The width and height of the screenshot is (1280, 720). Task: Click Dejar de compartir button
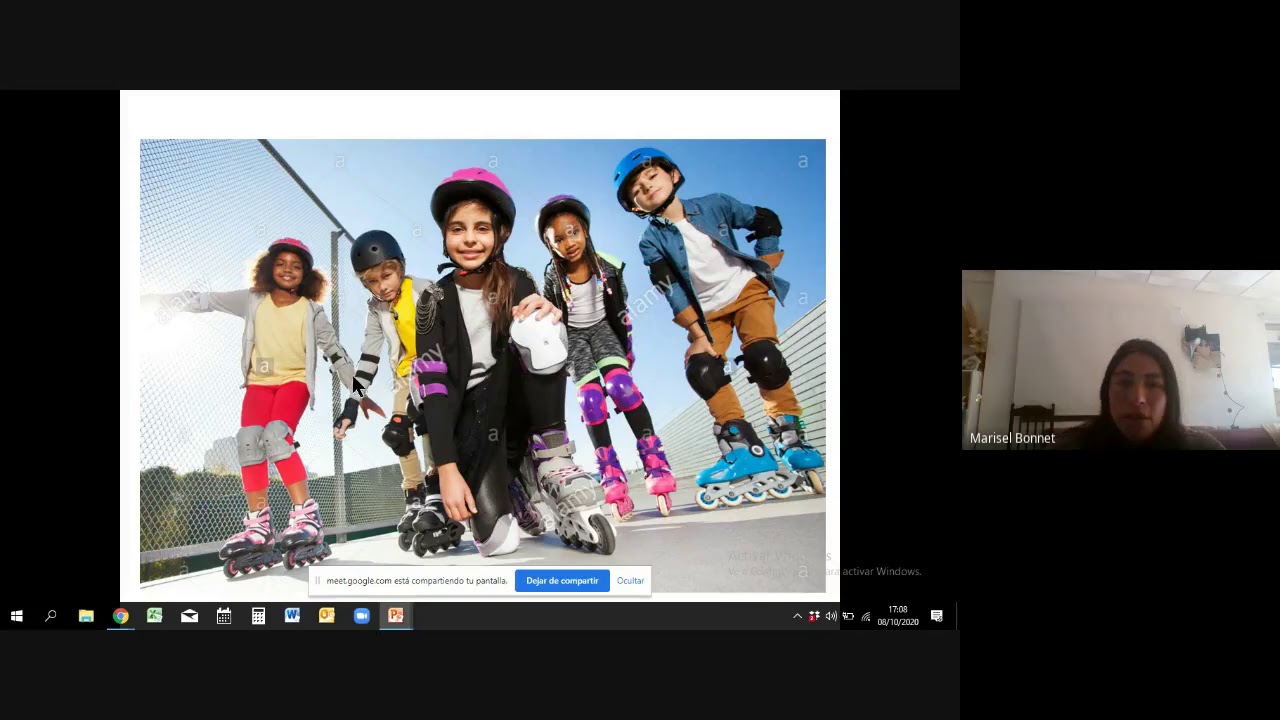(562, 581)
